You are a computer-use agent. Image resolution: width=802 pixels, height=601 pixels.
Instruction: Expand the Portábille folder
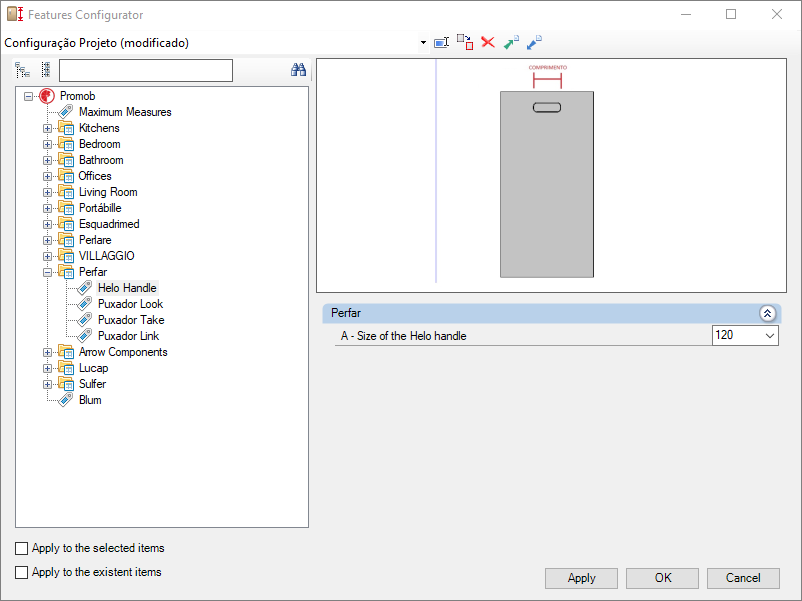48,208
